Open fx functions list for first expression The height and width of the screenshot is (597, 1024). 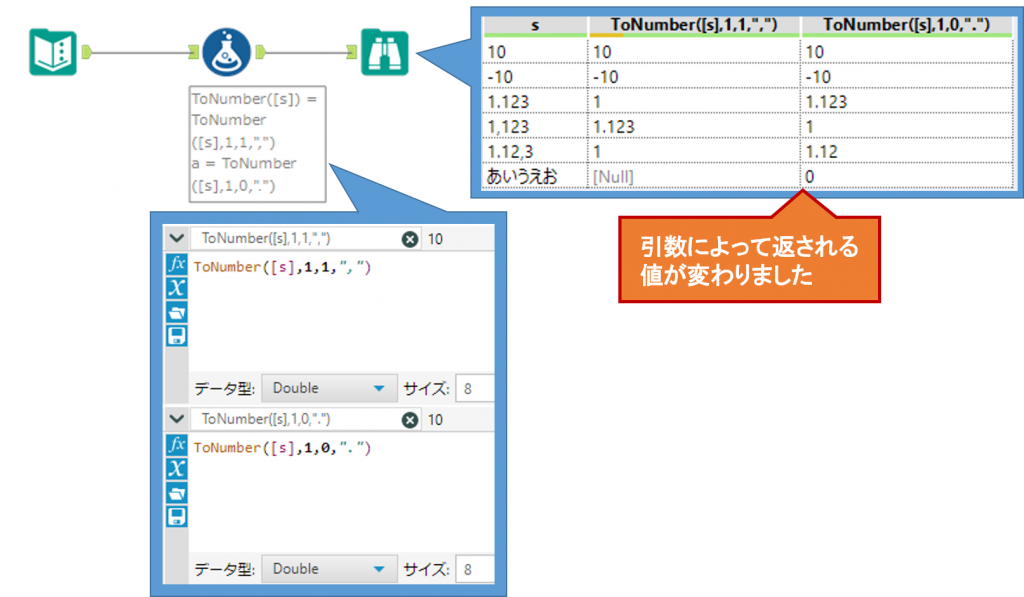(x=177, y=266)
